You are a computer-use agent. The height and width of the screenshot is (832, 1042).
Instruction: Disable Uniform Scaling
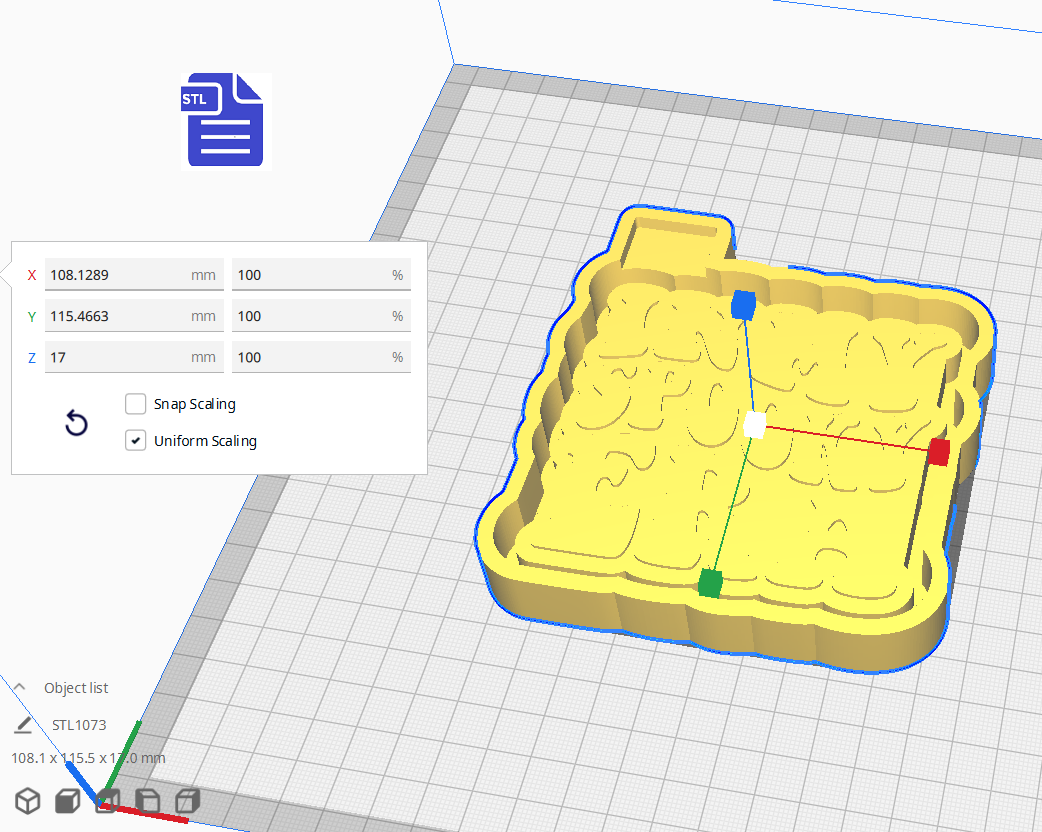tap(135, 440)
